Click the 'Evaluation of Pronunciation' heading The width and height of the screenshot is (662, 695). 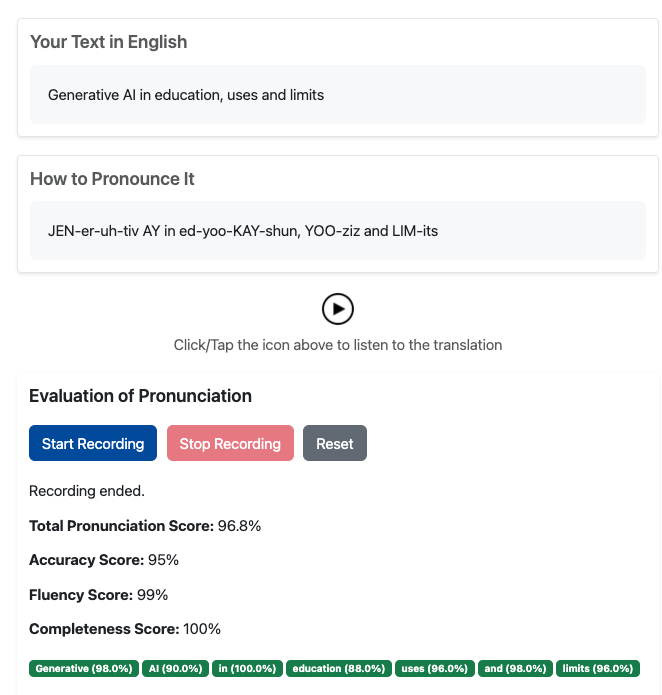click(x=140, y=396)
